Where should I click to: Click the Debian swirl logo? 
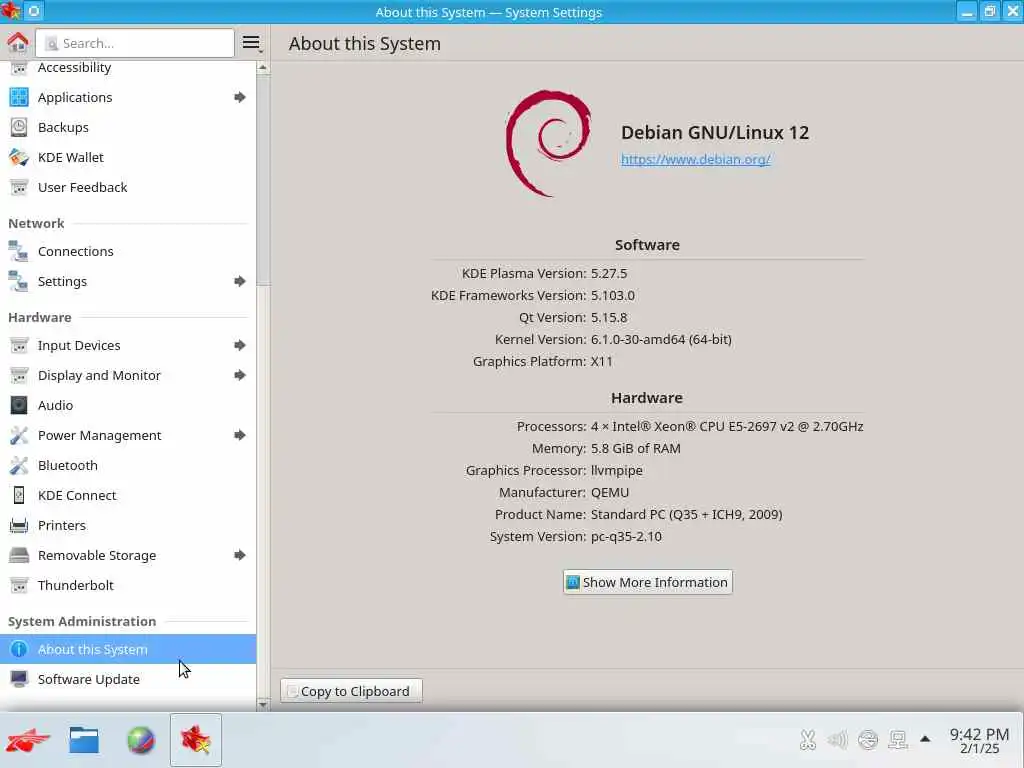pos(549,144)
